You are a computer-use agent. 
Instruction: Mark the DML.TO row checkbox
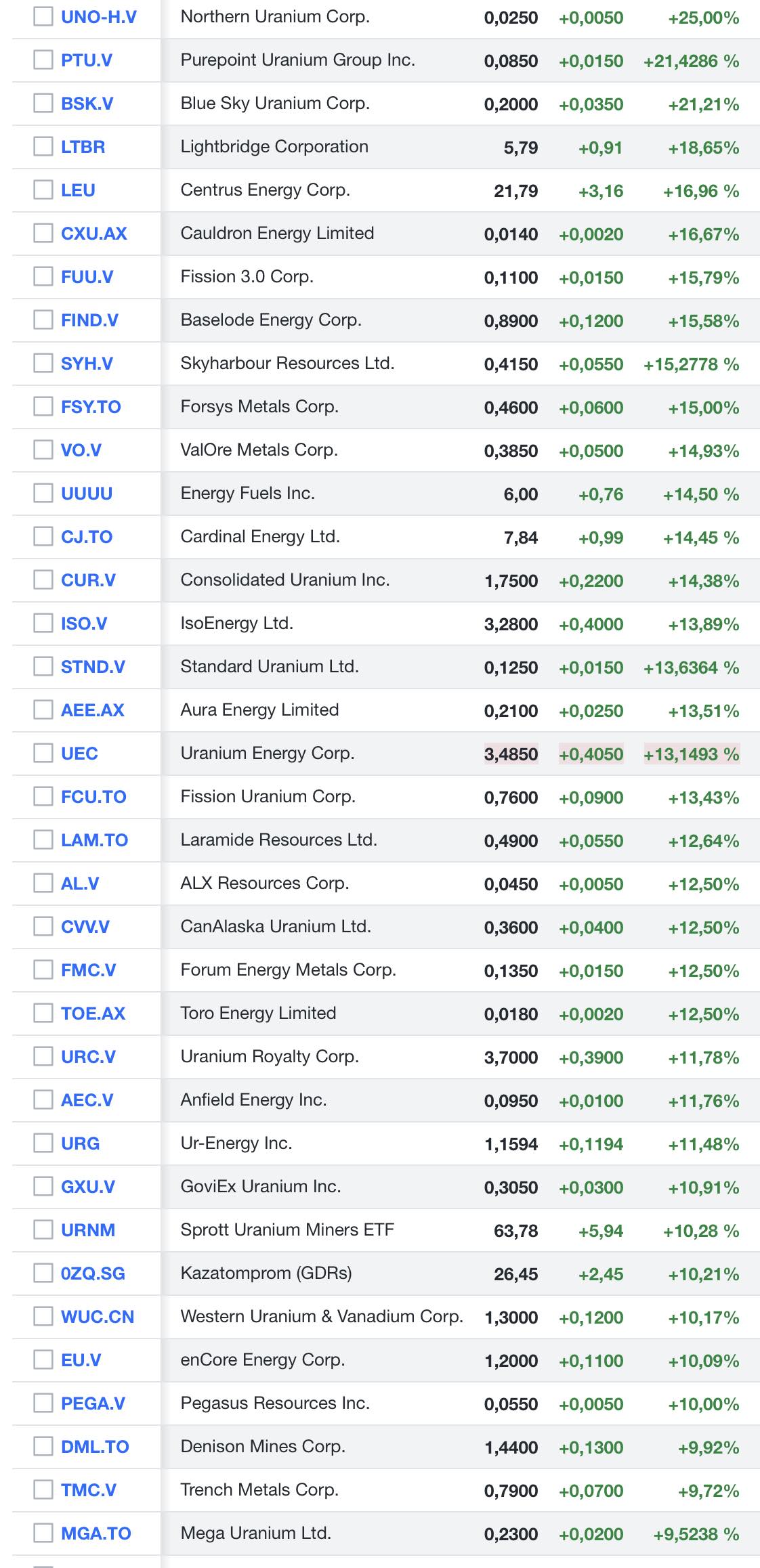click(43, 1447)
